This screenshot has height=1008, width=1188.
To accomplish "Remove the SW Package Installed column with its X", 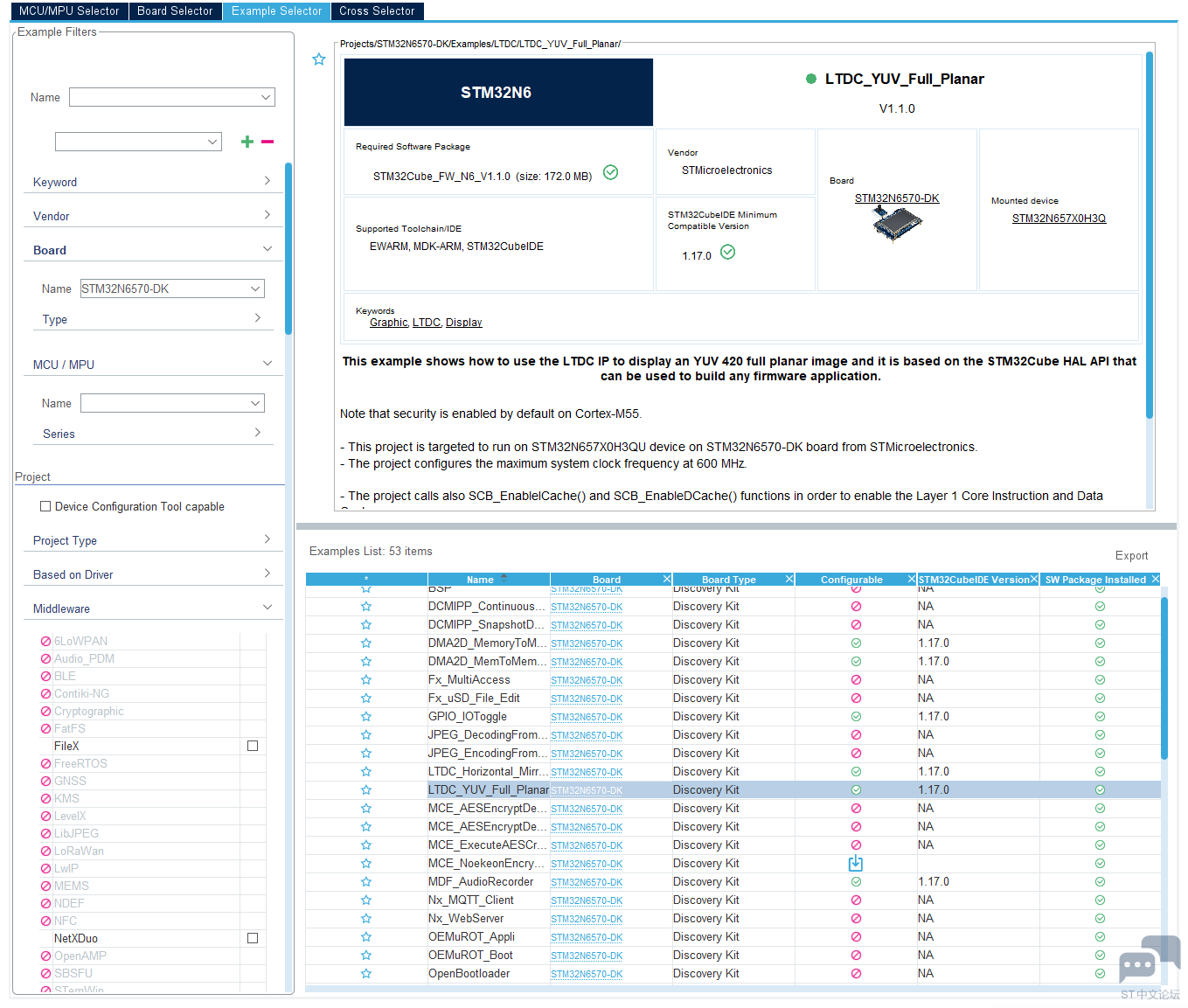I will click(1155, 580).
